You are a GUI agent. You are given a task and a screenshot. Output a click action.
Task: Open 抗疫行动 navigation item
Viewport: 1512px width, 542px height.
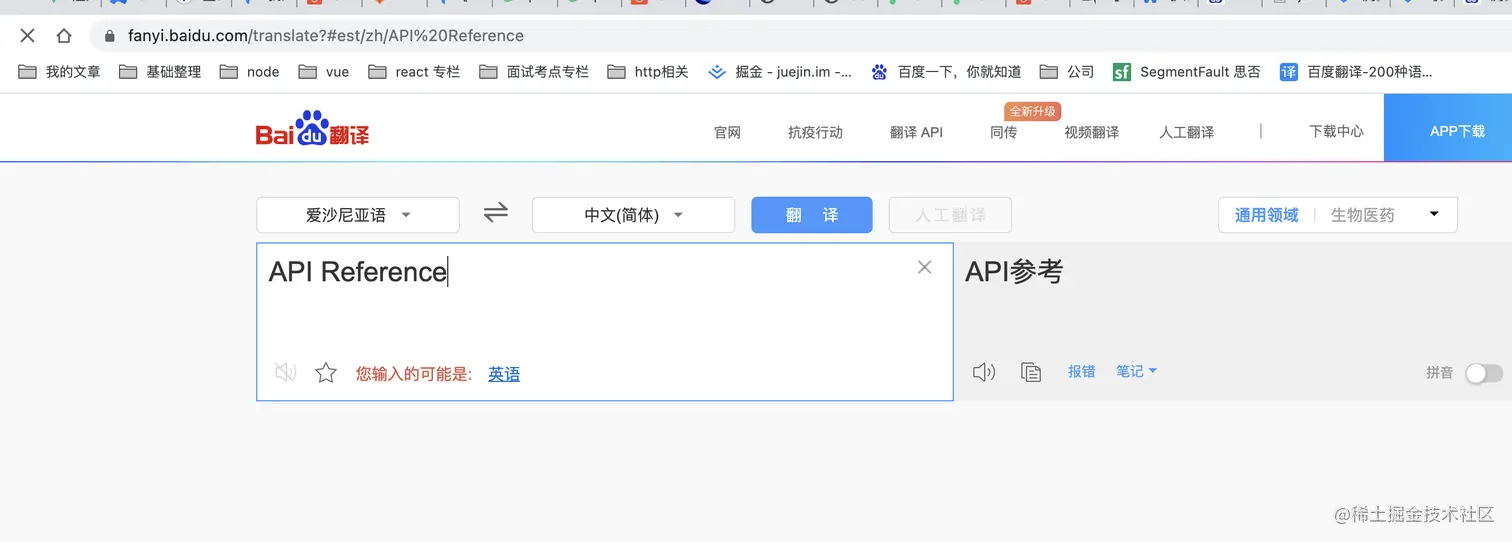coord(815,132)
